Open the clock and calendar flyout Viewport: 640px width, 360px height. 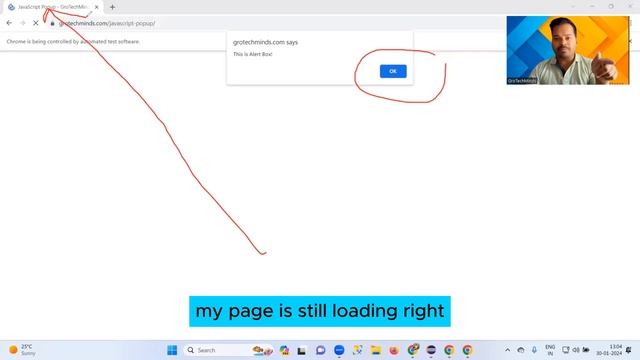click(609, 350)
